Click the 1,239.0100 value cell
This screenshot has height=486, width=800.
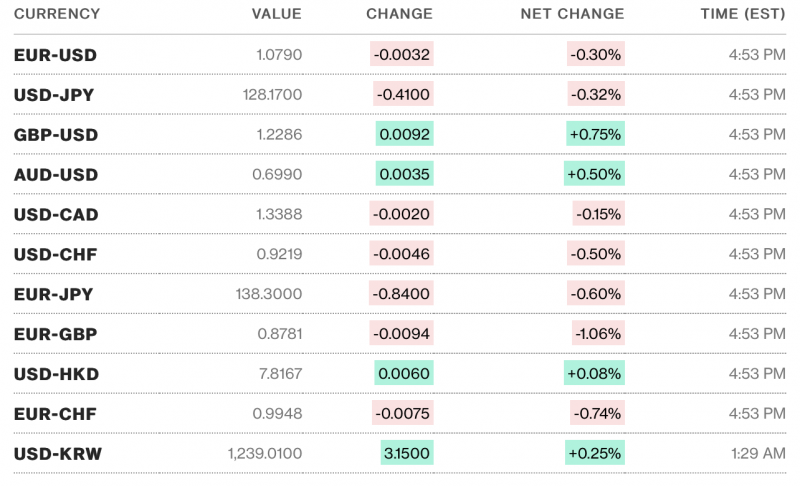265,454
